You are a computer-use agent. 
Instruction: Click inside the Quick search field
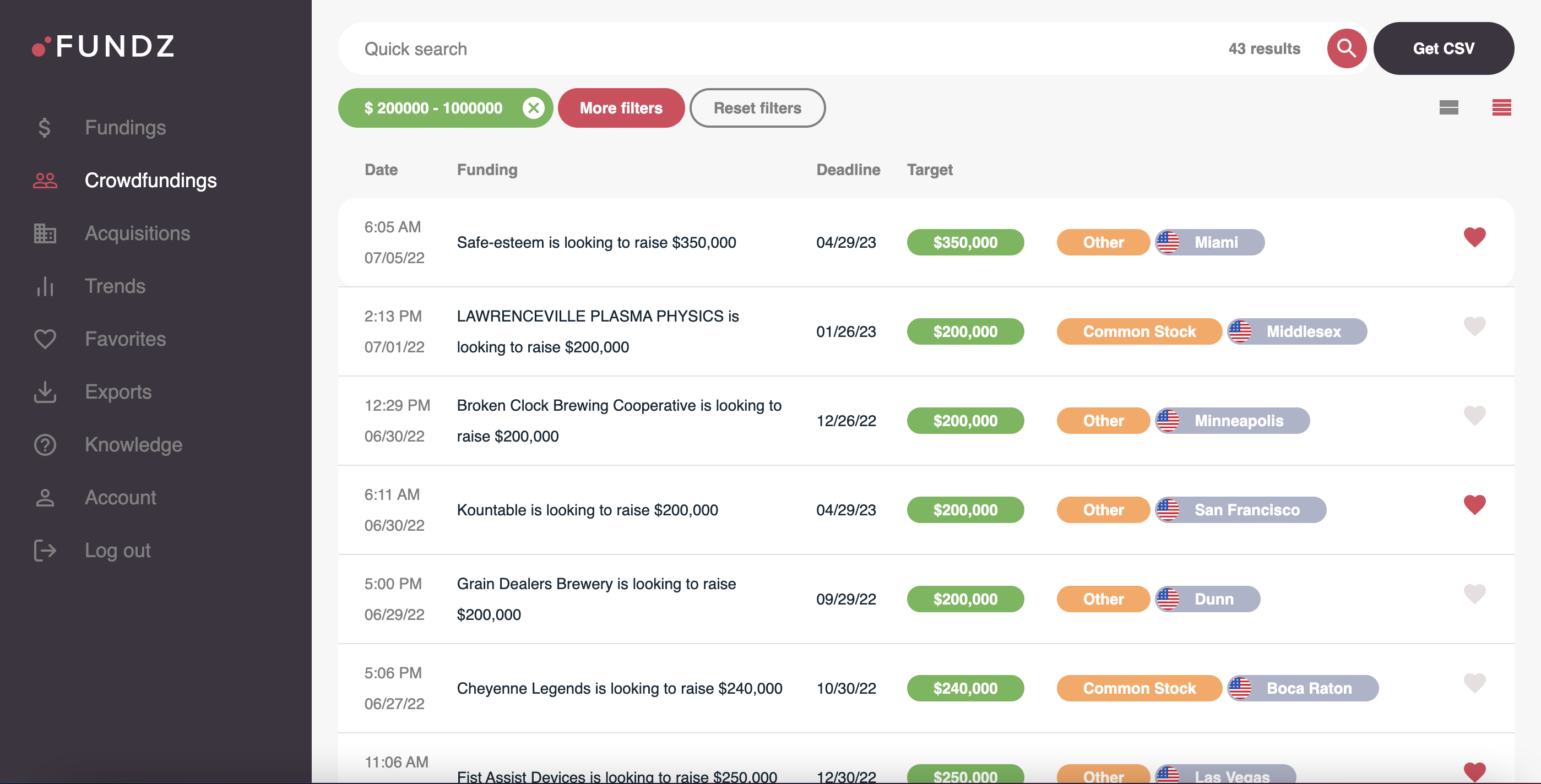(x=598, y=48)
